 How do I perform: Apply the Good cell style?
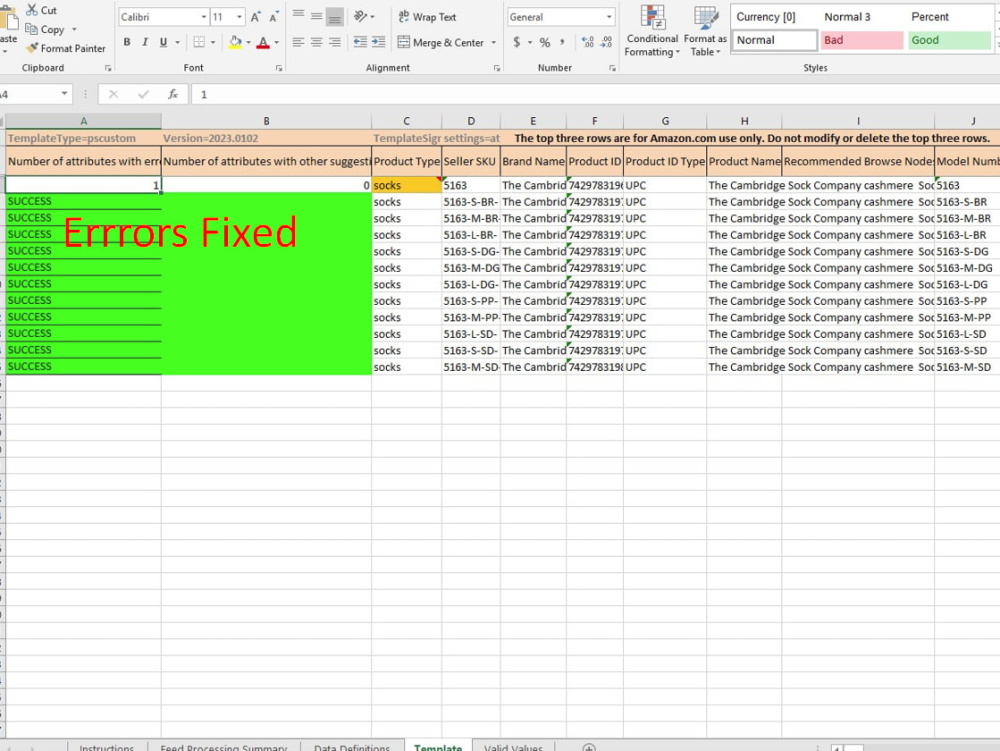pos(949,40)
